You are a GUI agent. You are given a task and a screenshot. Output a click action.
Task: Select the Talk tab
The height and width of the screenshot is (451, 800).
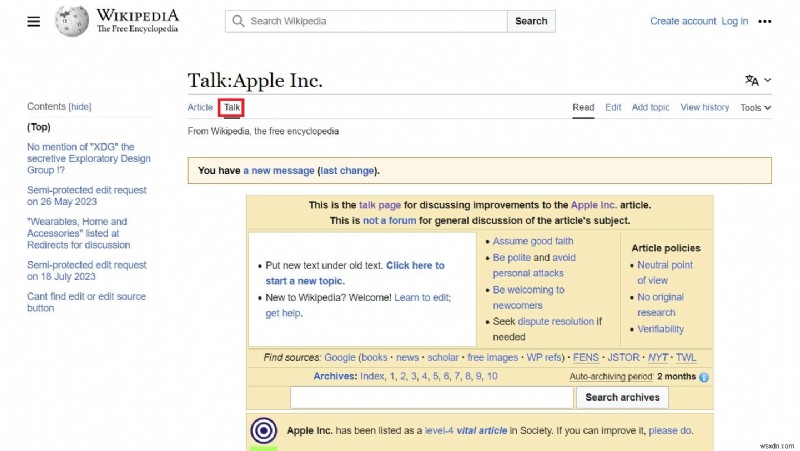pos(232,107)
